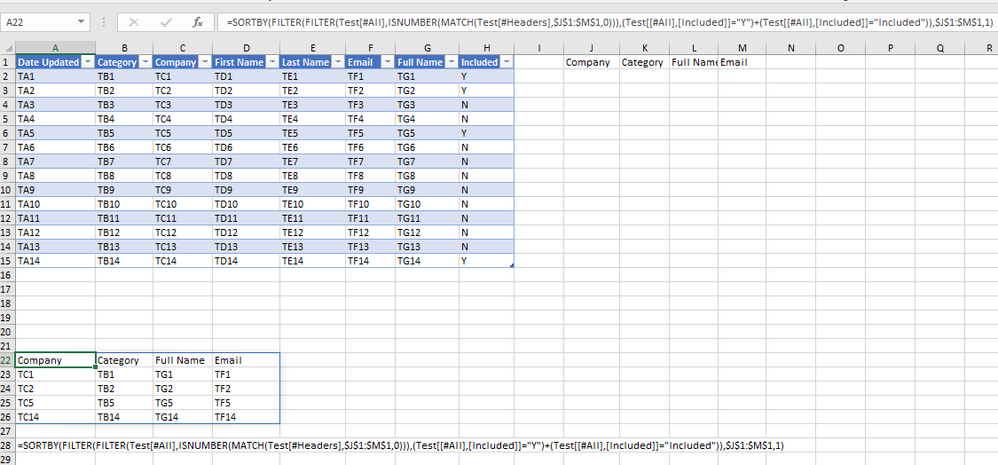This screenshot has width=998, height=465.
Task: Select Full Name header cell in L1
Action: (x=694, y=62)
